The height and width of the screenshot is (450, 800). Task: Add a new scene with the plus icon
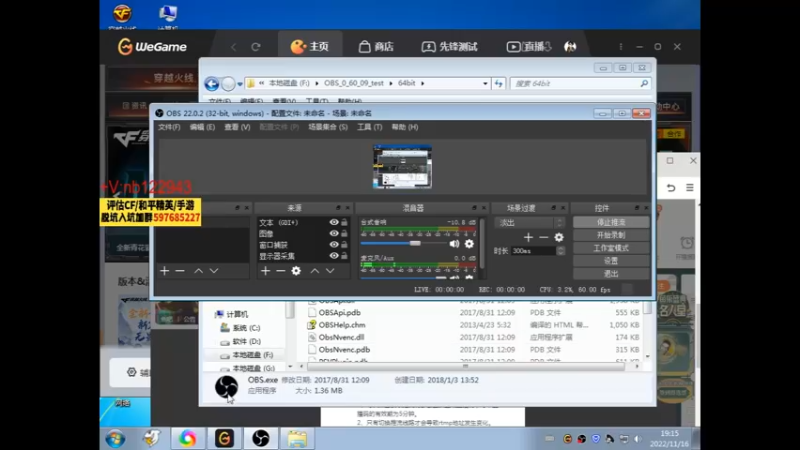point(164,271)
